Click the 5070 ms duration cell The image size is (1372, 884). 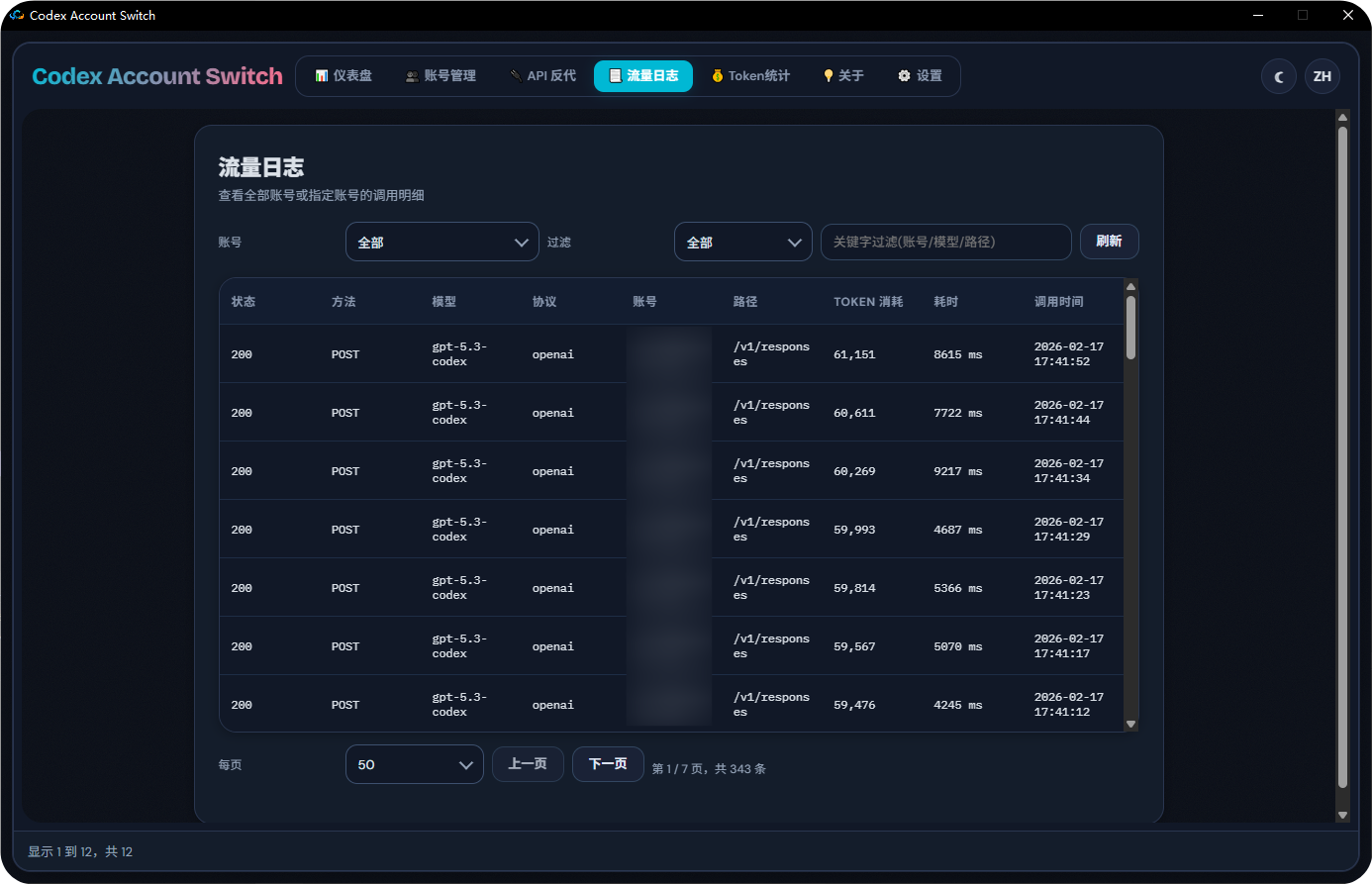pyautogui.click(x=958, y=646)
